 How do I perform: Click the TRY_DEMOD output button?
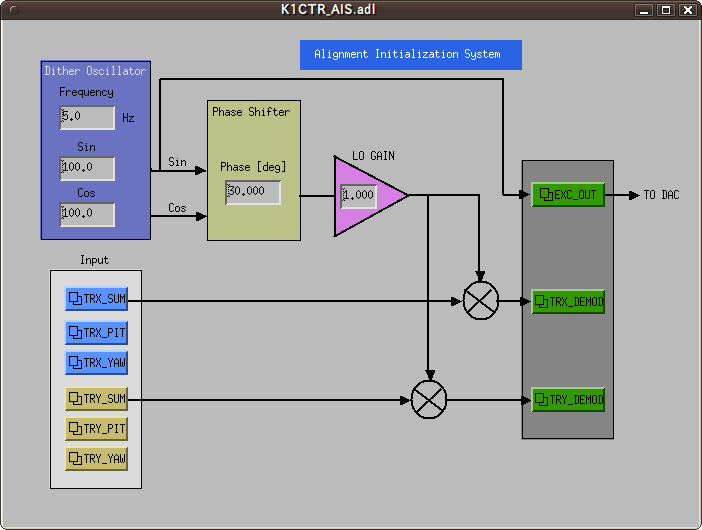pos(568,400)
